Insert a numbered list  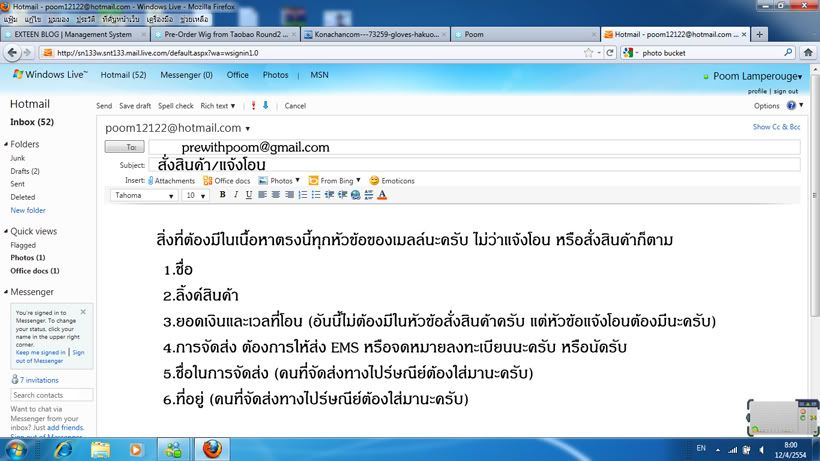(x=303, y=195)
